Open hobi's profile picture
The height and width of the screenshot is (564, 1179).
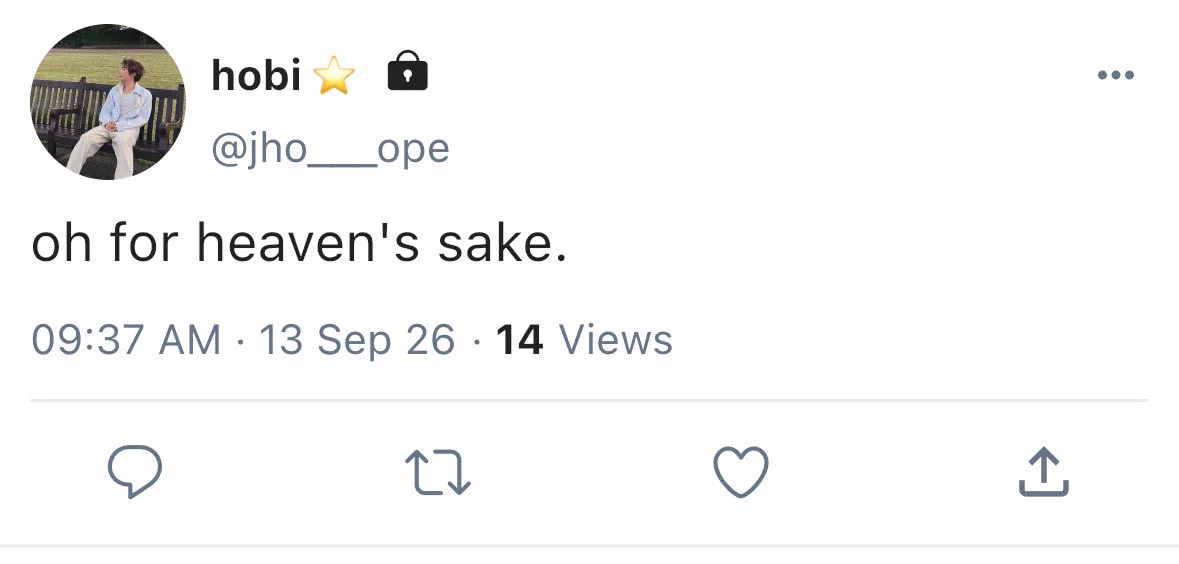[108, 102]
